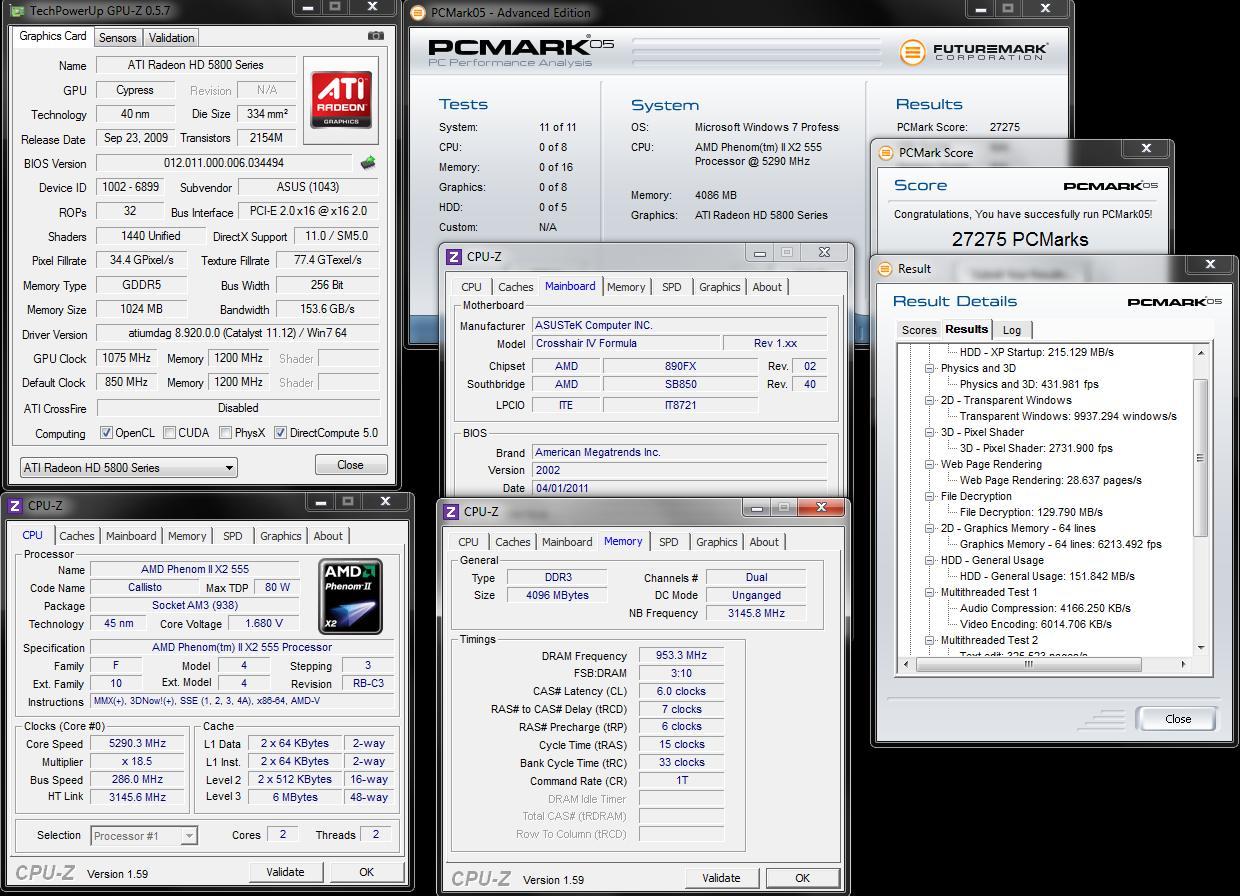Collapse the Physics and 3D tree node
Screen dimensions: 1240x896
click(x=929, y=368)
